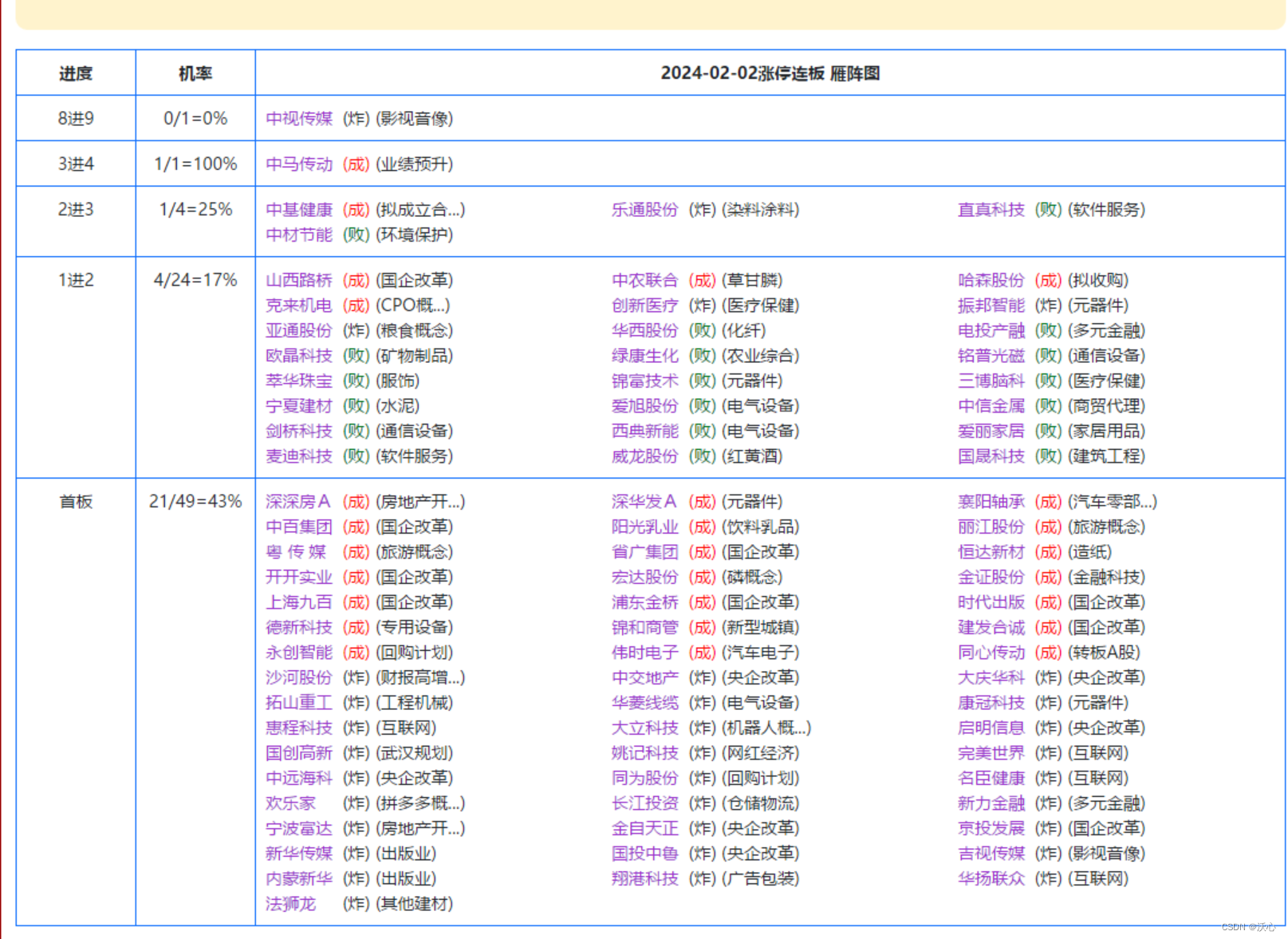Open the 剑桥科技 link
Screen dimensions: 1288x939
[299, 431]
